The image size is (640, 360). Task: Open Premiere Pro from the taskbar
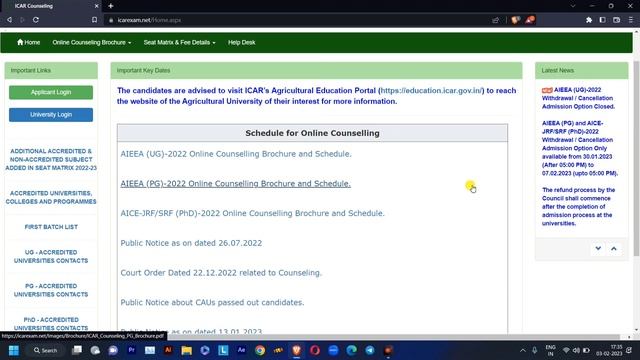tap(131, 350)
